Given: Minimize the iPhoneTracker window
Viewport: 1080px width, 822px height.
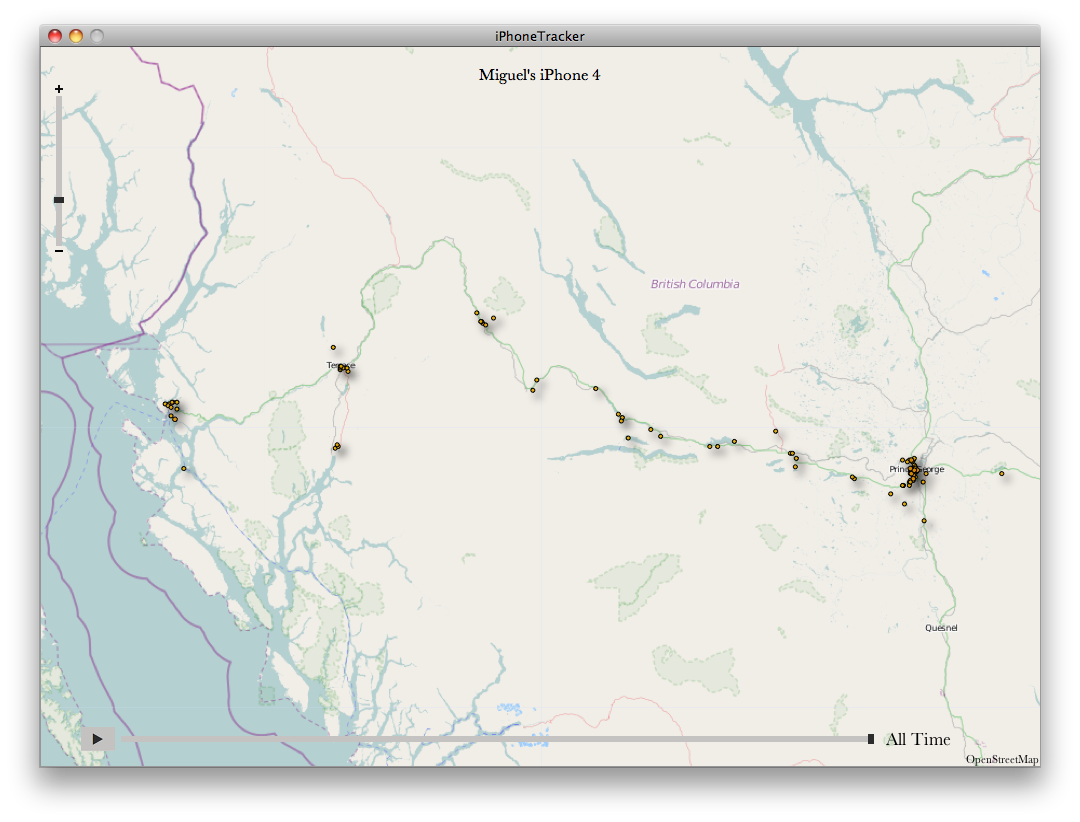Looking at the screenshot, I should 76,36.
